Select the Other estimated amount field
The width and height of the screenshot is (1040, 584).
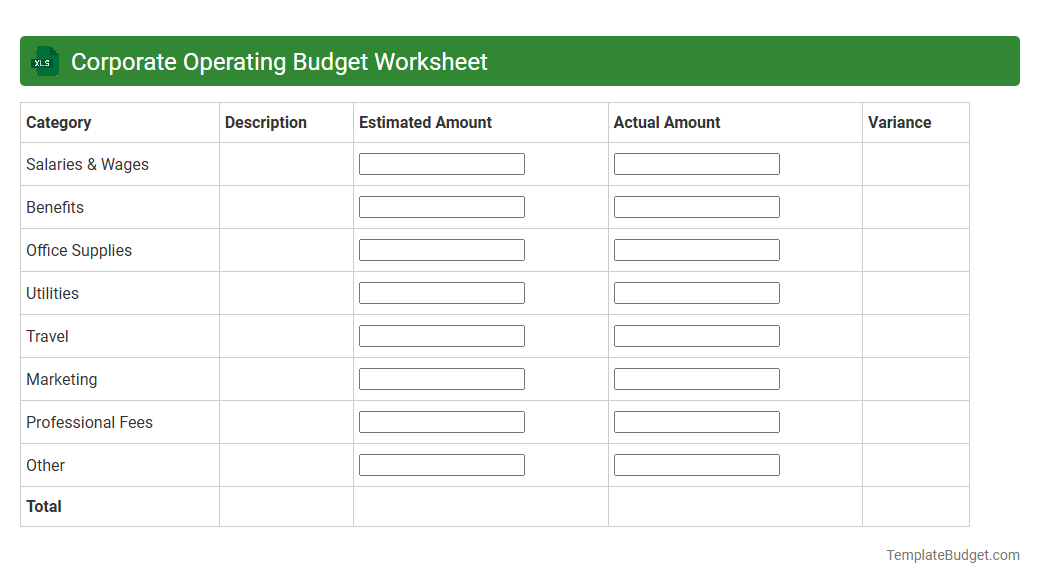tap(441, 464)
